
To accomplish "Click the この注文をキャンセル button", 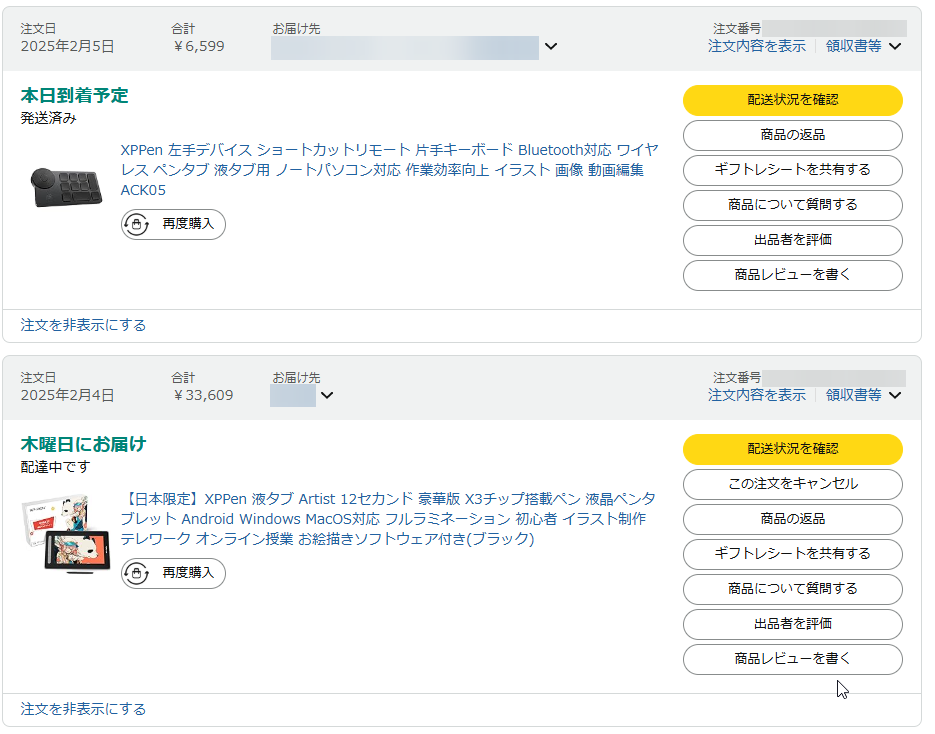I will tap(792, 484).
